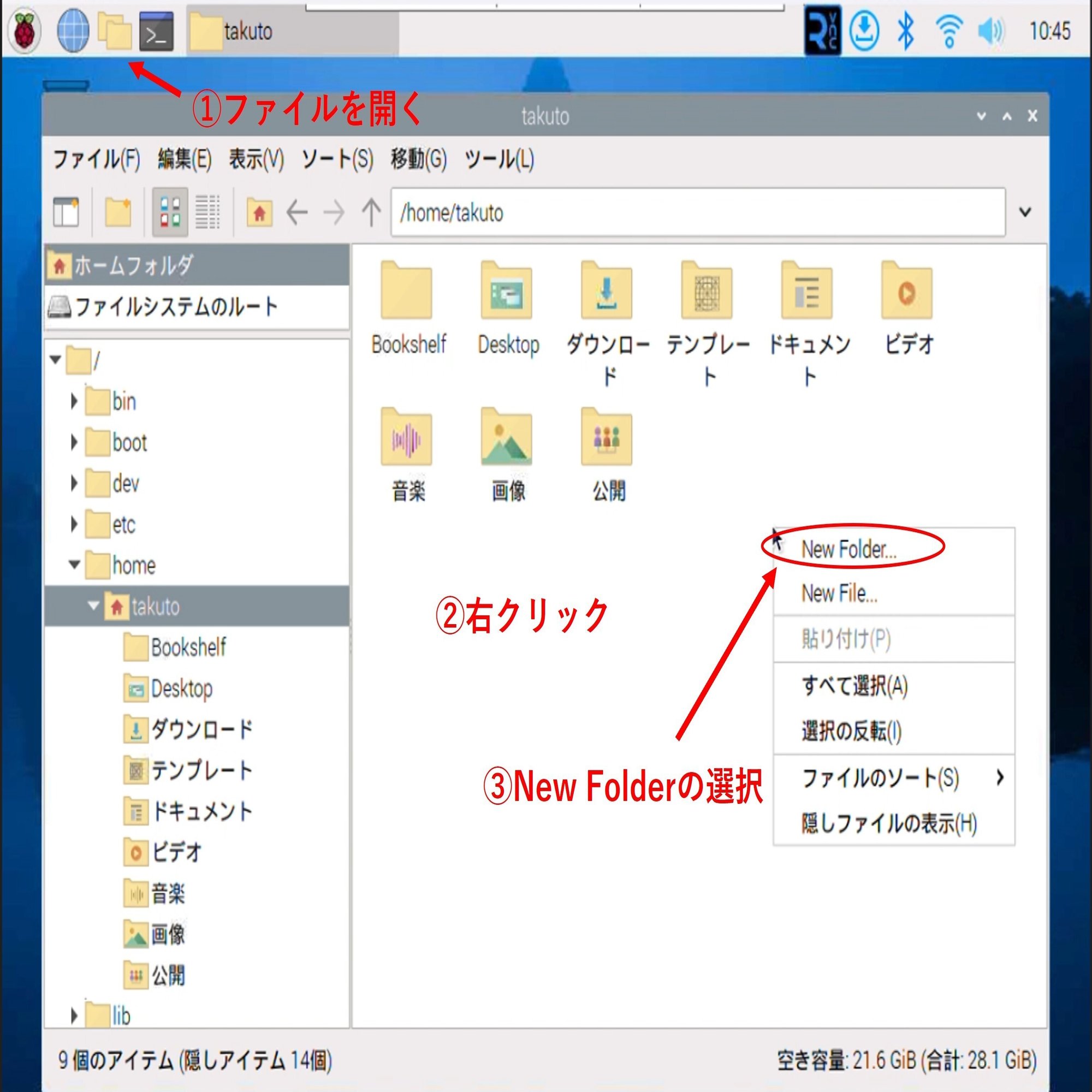Screen dimensions: 1092x1092
Task: Click the new folder toolbar icon
Action: [118, 212]
